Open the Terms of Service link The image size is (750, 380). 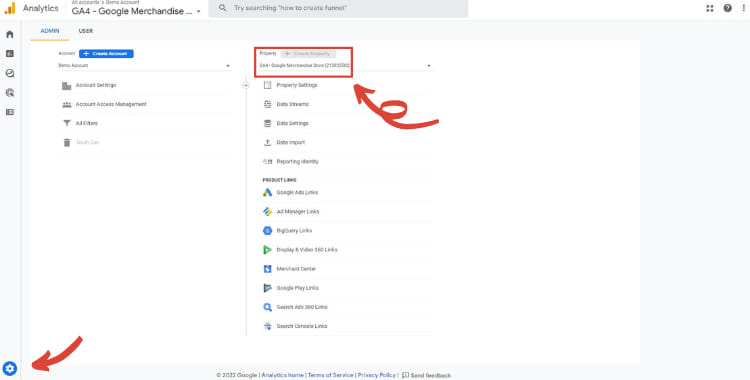tap(330, 375)
